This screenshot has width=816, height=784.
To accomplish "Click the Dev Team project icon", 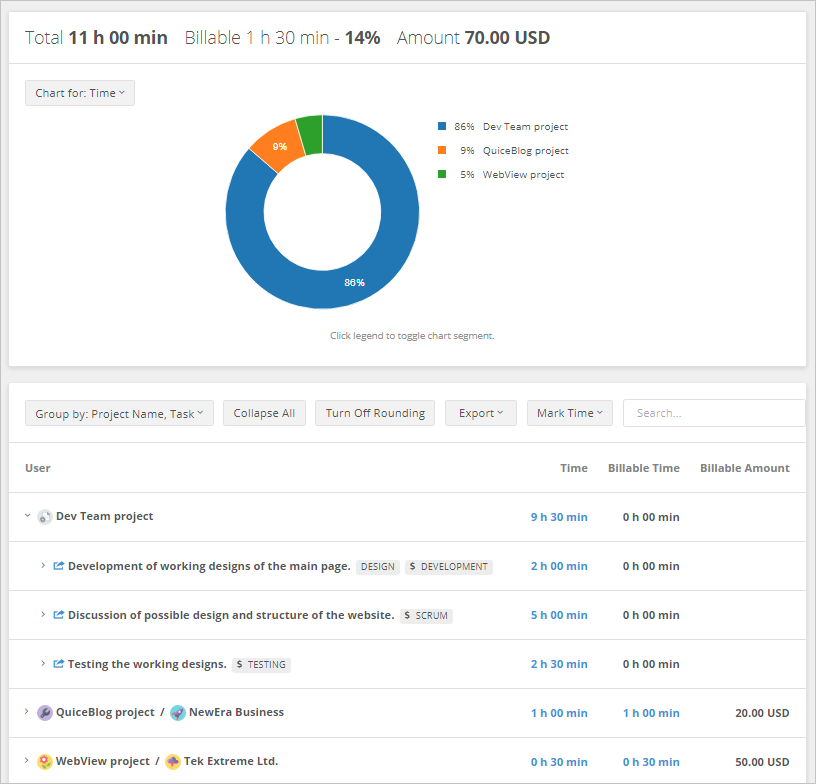I will [45, 517].
